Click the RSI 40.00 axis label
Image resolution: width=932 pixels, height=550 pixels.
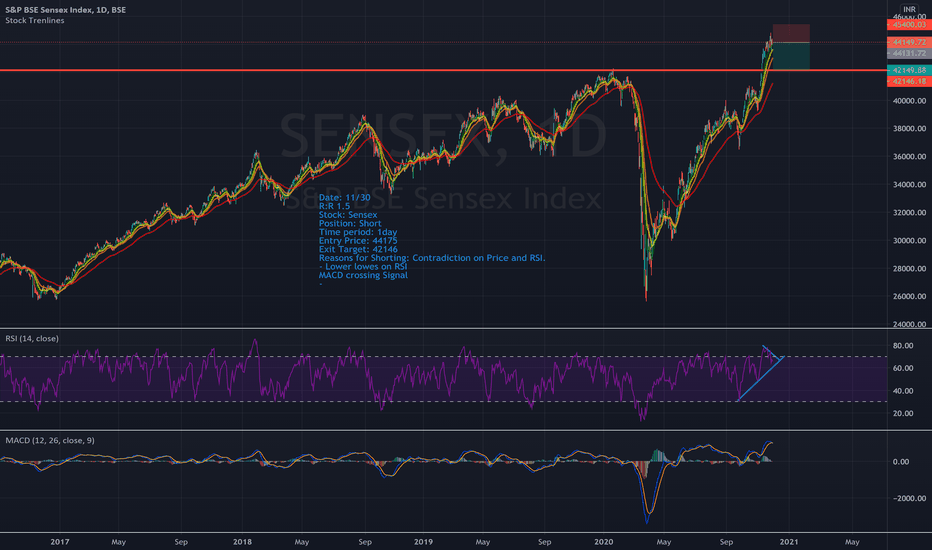click(903, 391)
